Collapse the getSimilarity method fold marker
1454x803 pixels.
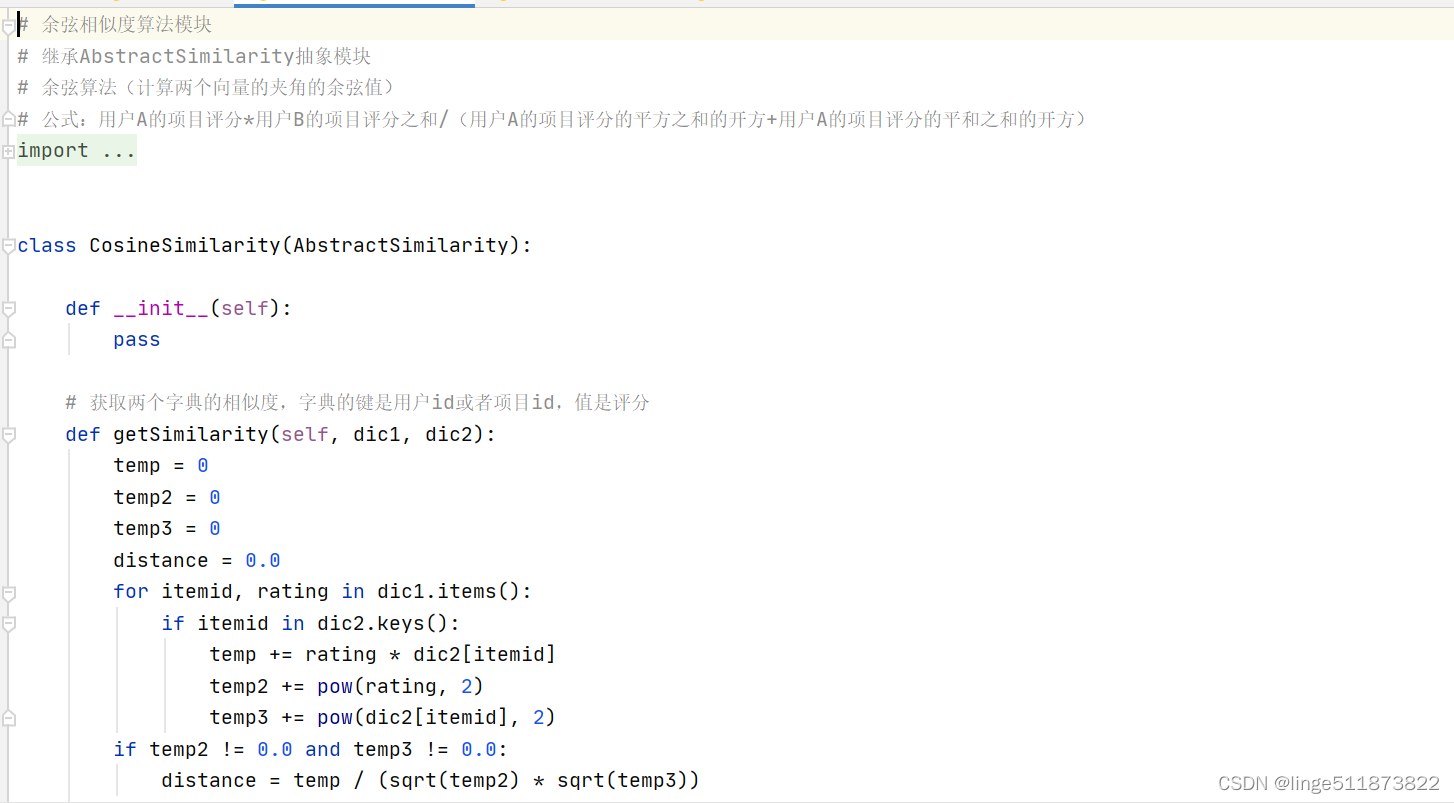click(9, 435)
